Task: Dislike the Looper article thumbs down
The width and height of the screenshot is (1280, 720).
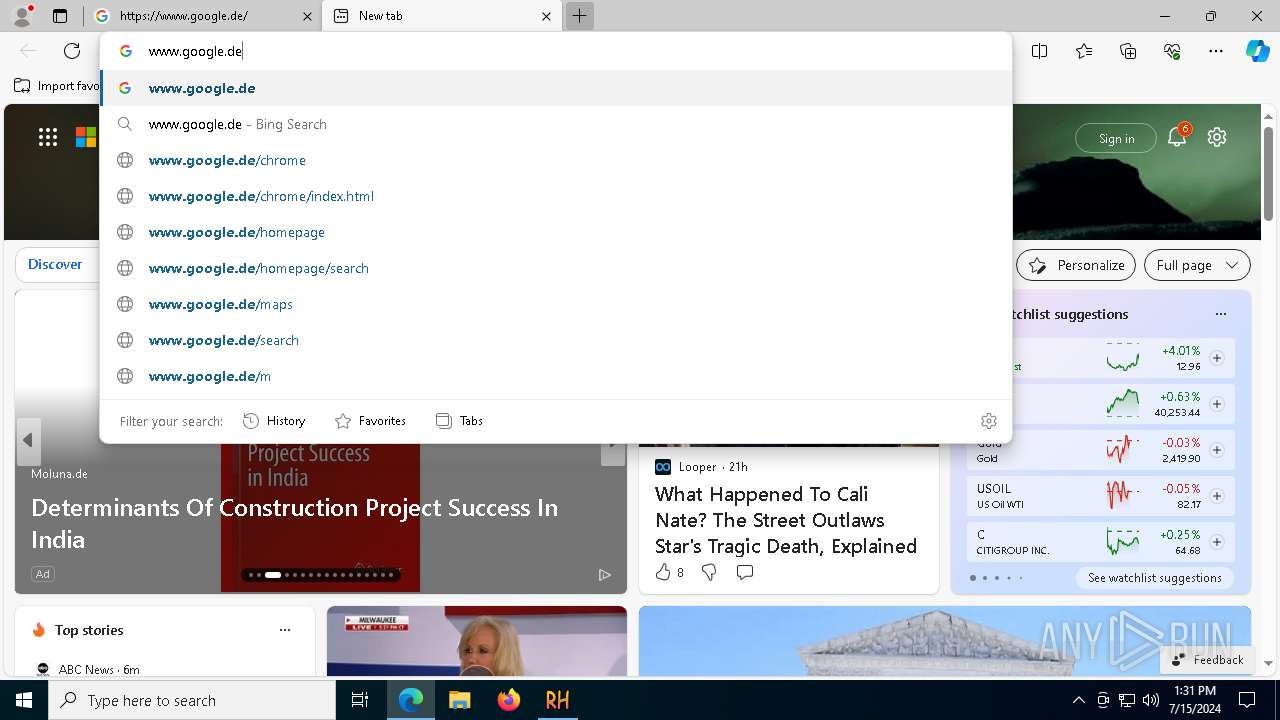Action: coord(709,572)
